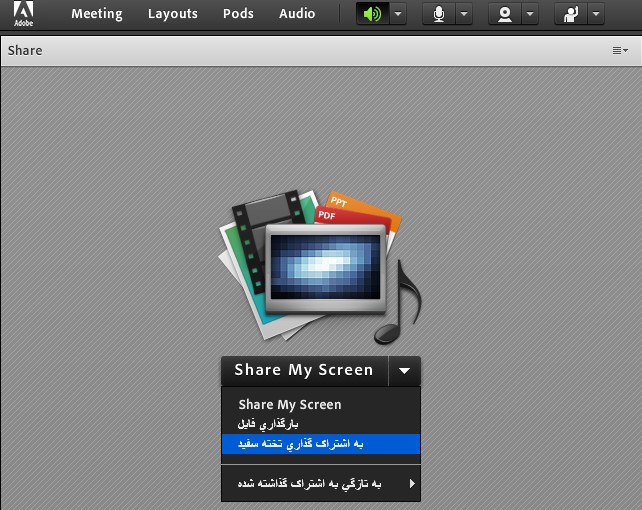Expand the speaker options dropdown arrow
The width and height of the screenshot is (642, 510).
pyautogui.click(x=398, y=14)
